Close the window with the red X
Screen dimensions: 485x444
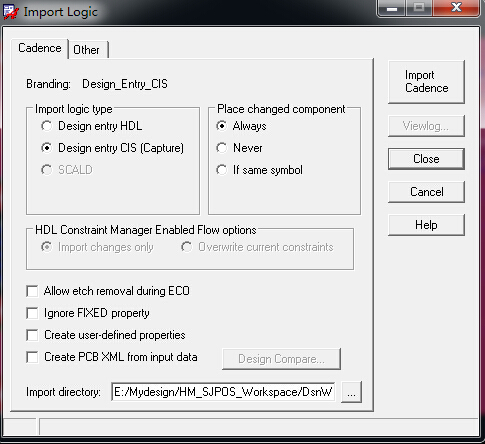pos(456,8)
